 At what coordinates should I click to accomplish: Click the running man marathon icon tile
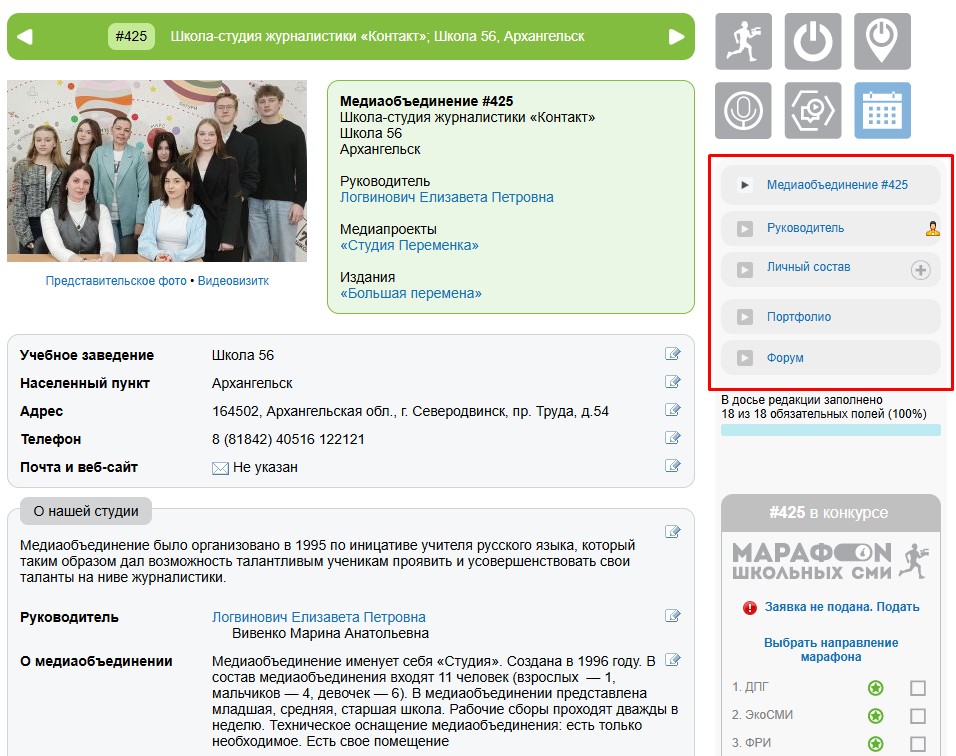(x=743, y=41)
